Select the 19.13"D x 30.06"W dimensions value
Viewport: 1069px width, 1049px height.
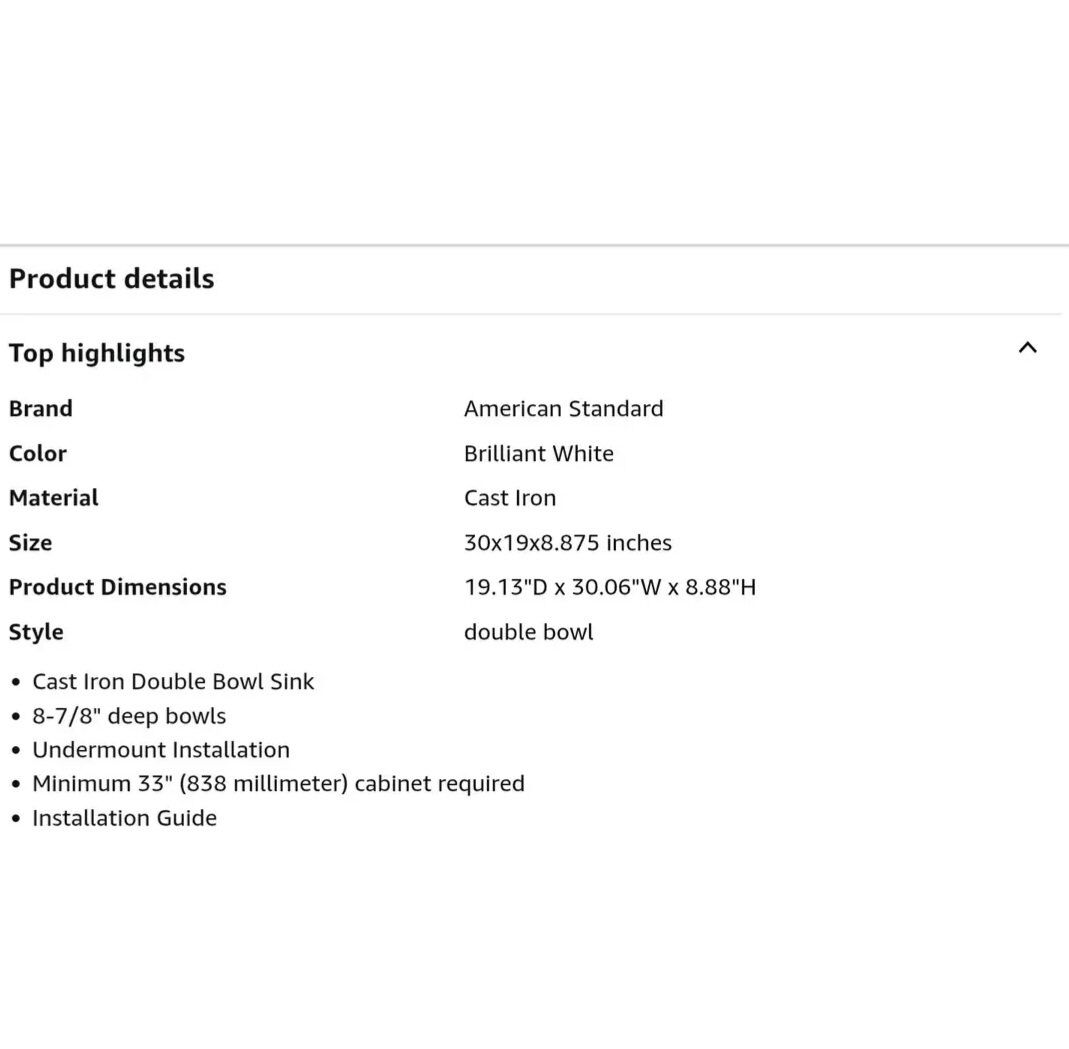pyautogui.click(x=609, y=587)
